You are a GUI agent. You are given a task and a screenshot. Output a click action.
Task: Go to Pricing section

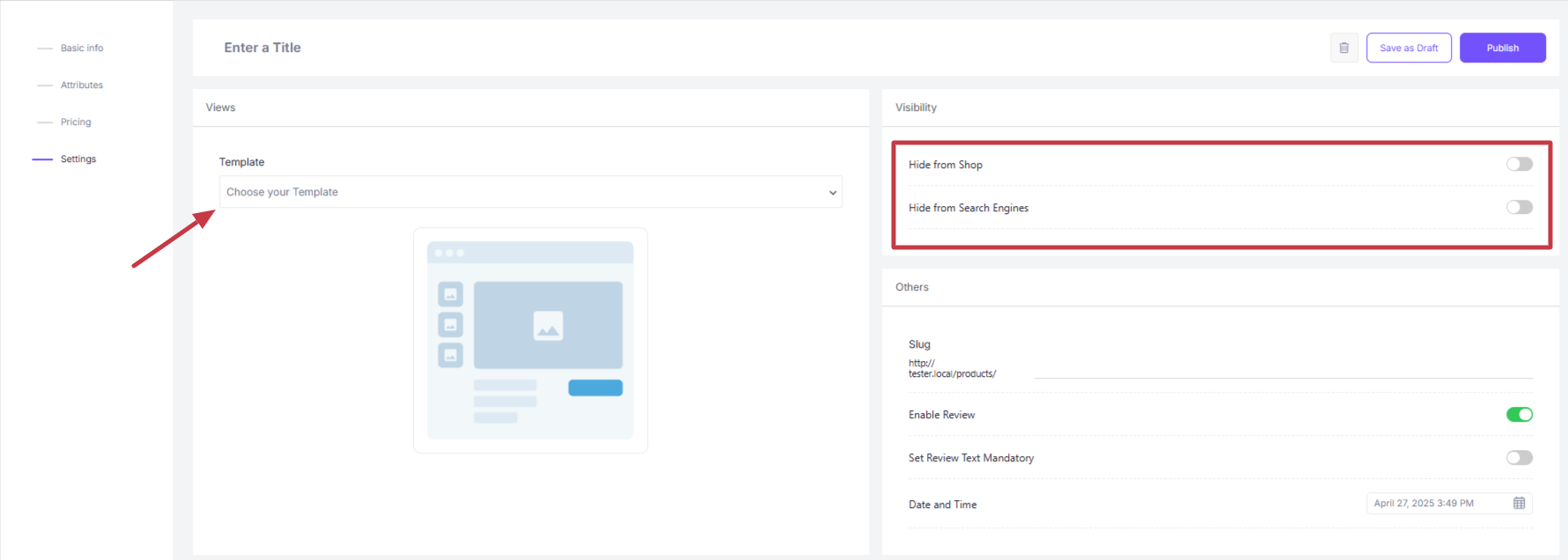pos(76,122)
